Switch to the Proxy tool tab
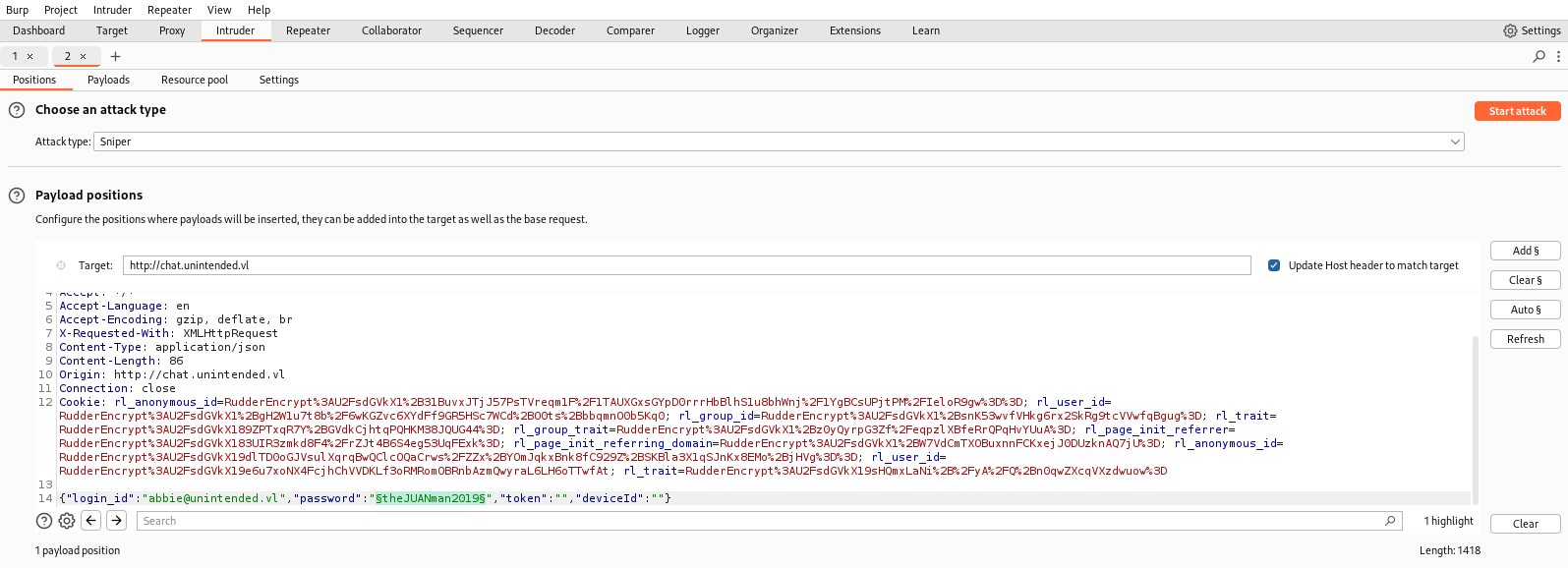Screen dimensions: 1568x568 click(x=172, y=30)
